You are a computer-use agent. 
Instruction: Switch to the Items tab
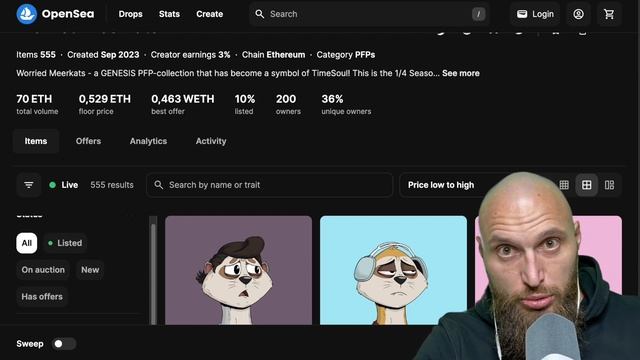click(36, 141)
